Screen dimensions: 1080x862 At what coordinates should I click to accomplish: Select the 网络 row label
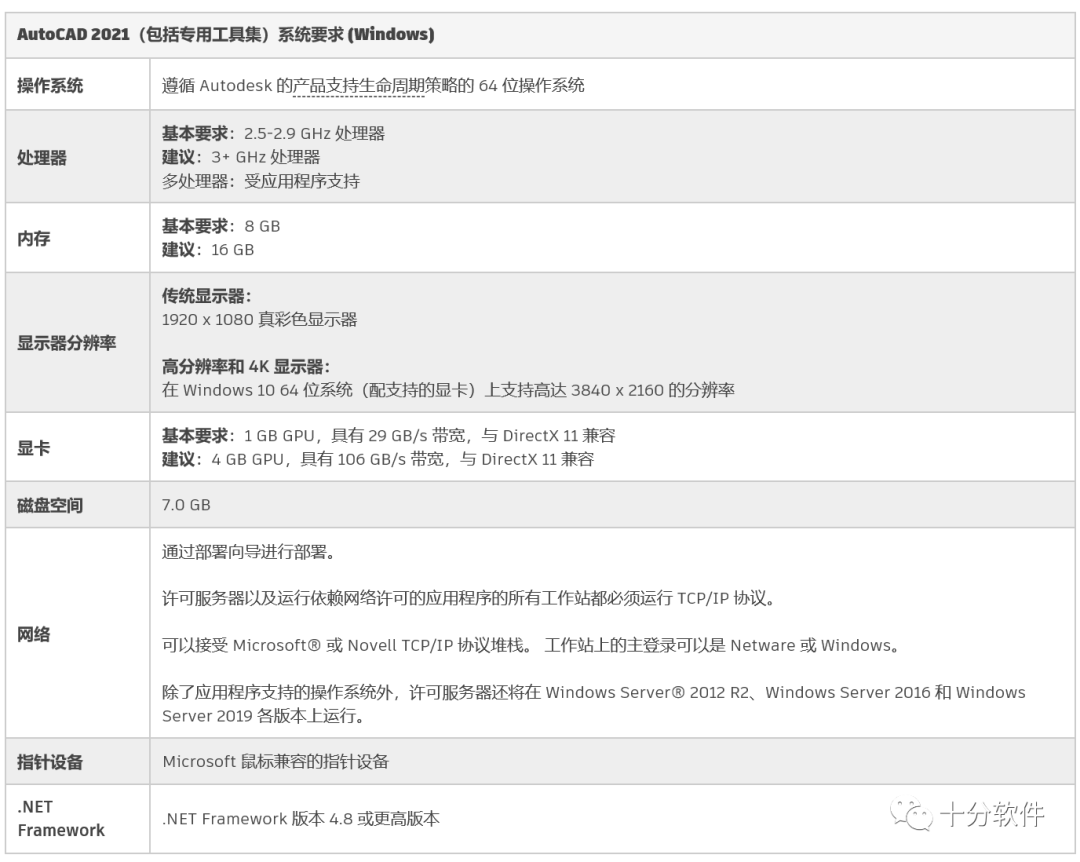pyautogui.click(x=33, y=634)
